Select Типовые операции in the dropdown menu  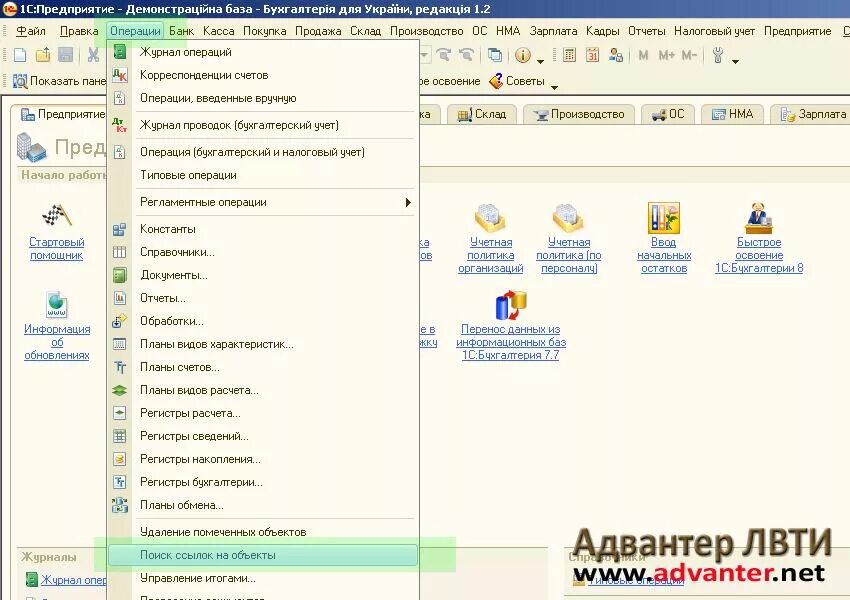click(x=263, y=175)
